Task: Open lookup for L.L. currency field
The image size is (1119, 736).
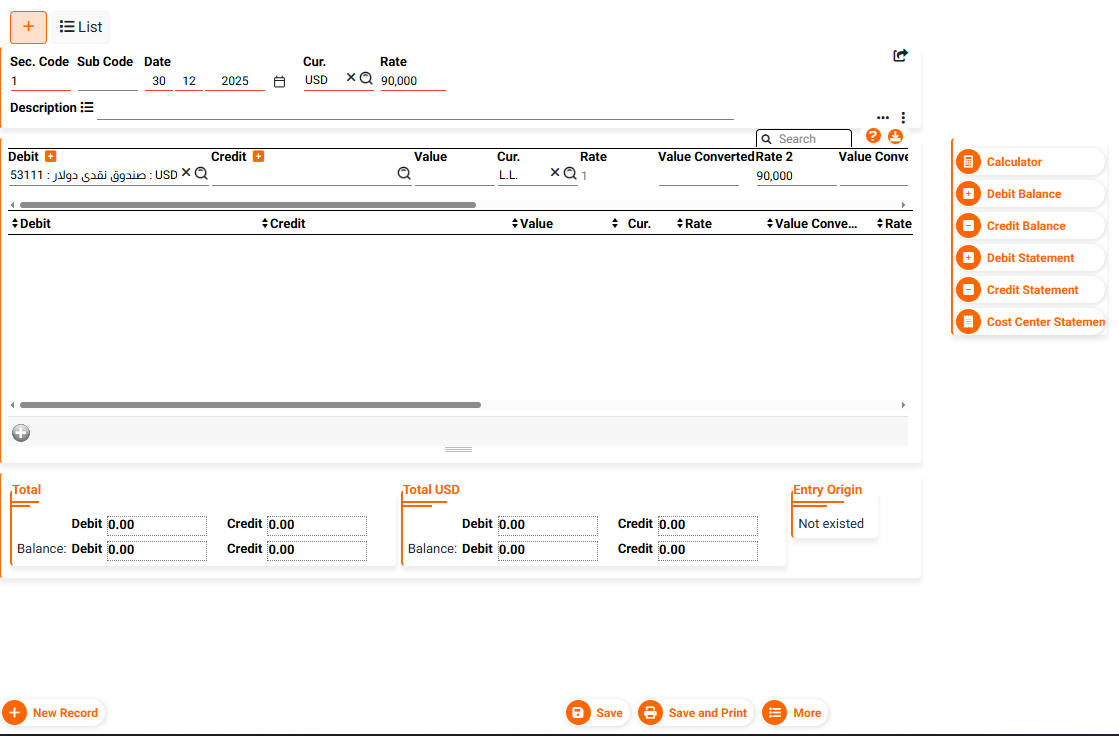Action: [570, 173]
